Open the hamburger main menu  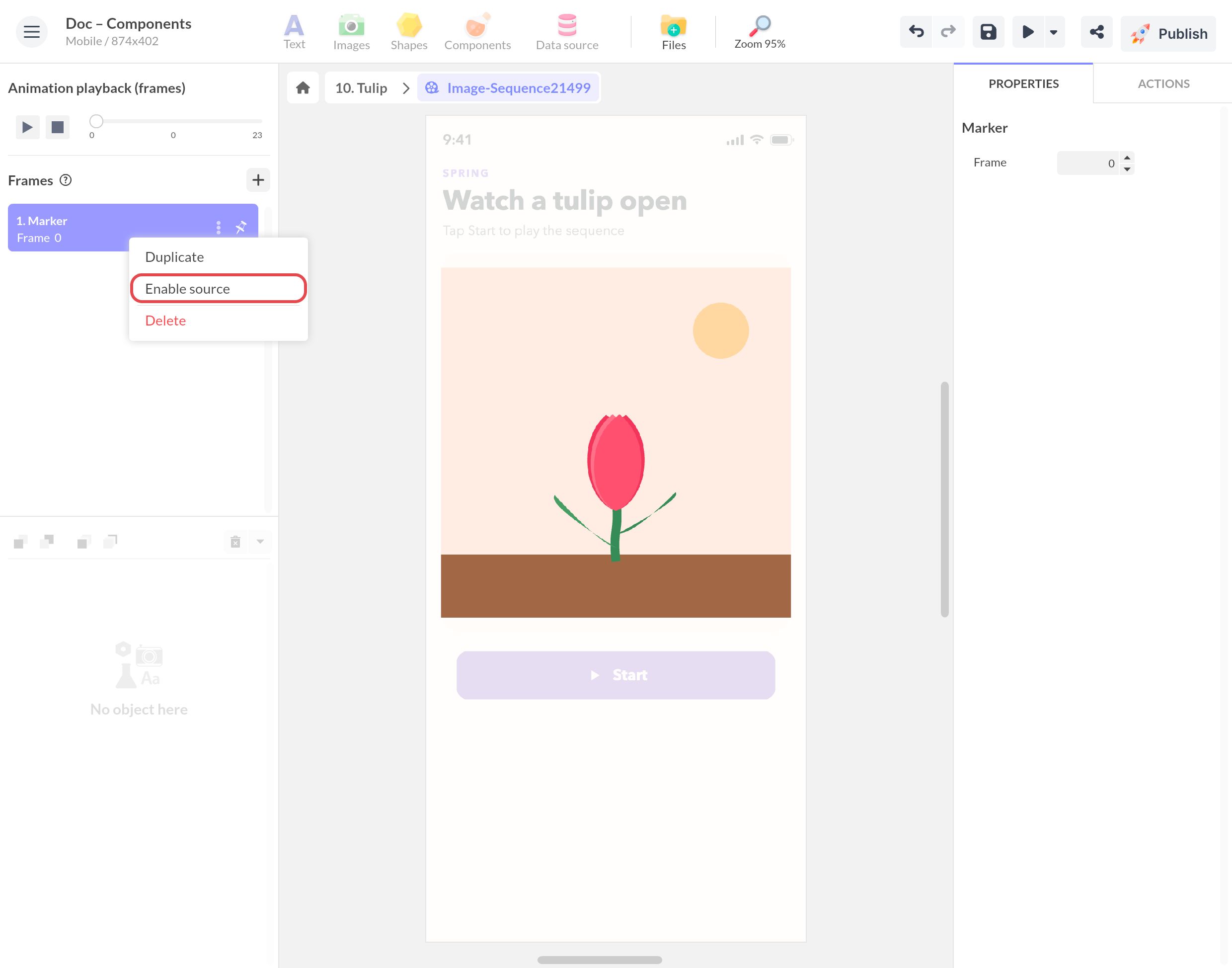tap(32, 32)
